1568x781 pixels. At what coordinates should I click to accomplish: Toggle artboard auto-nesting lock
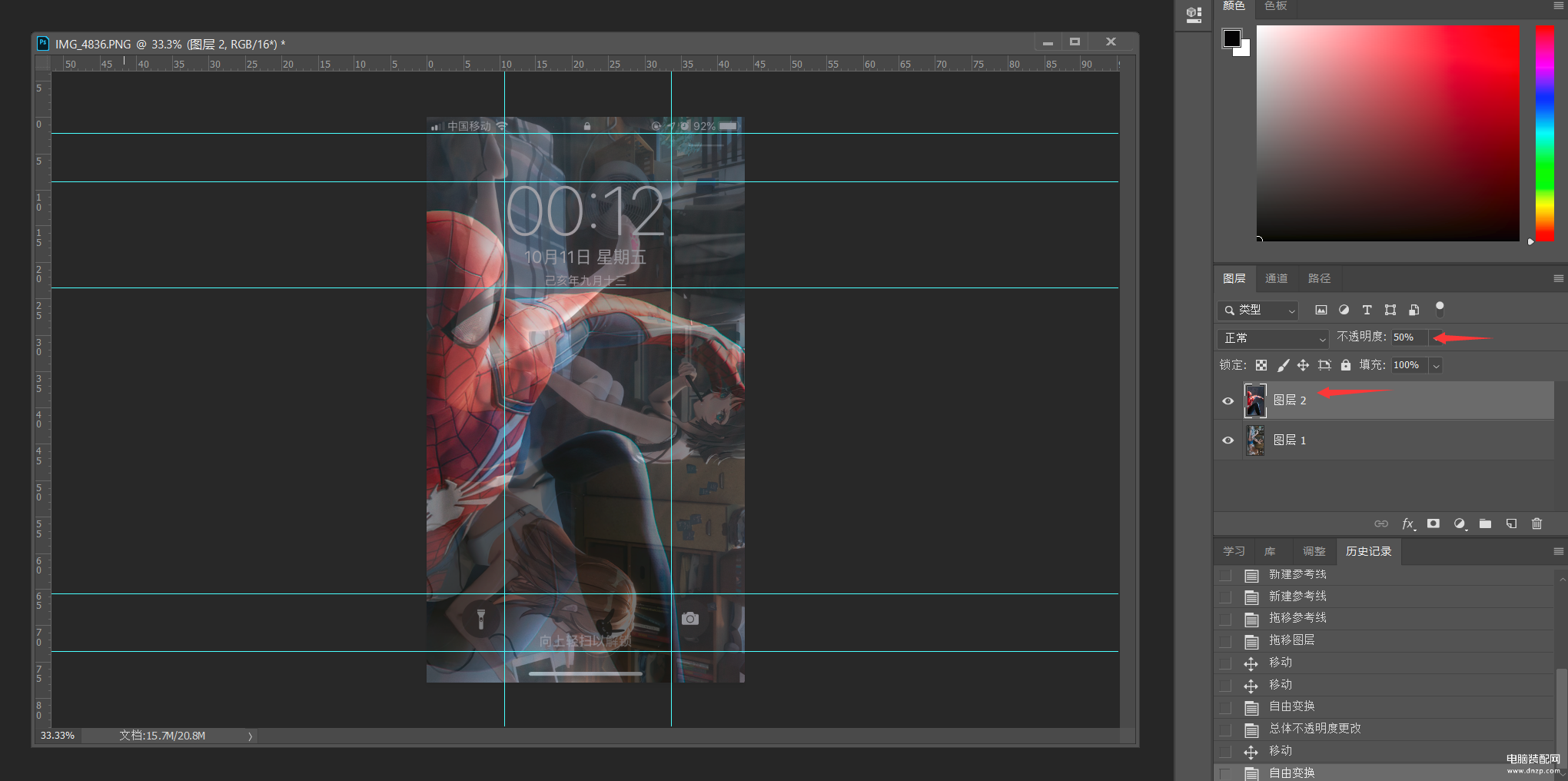[1324, 365]
